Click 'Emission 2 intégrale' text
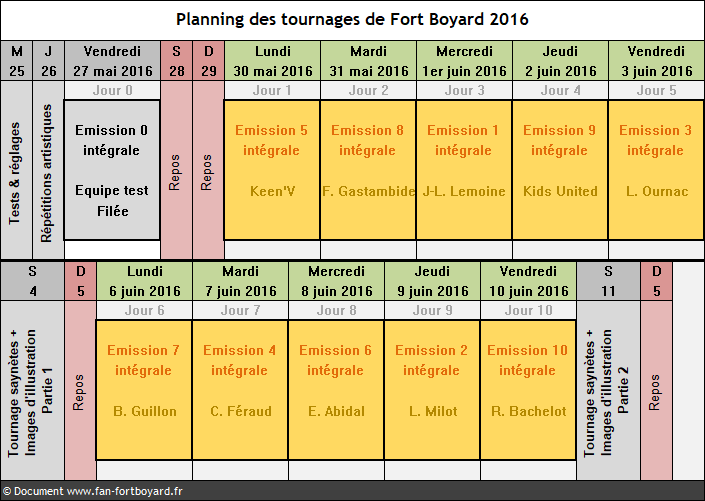705x501 pixels. click(x=431, y=360)
